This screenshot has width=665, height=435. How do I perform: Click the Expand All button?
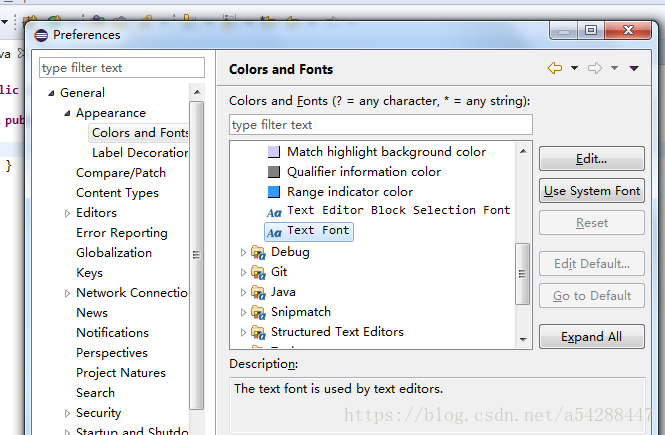coord(592,337)
